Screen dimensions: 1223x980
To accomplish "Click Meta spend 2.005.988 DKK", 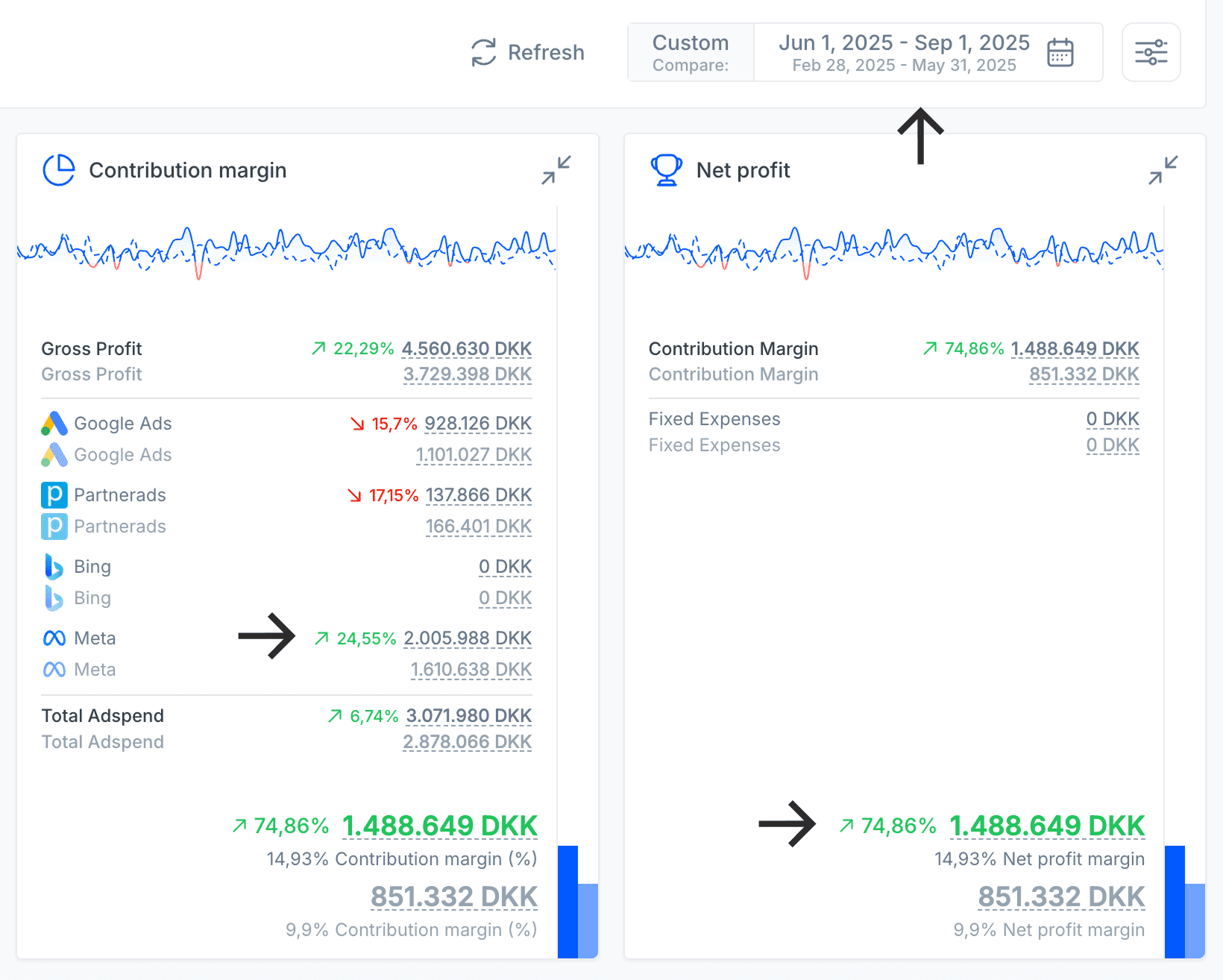I will pyautogui.click(x=468, y=638).
